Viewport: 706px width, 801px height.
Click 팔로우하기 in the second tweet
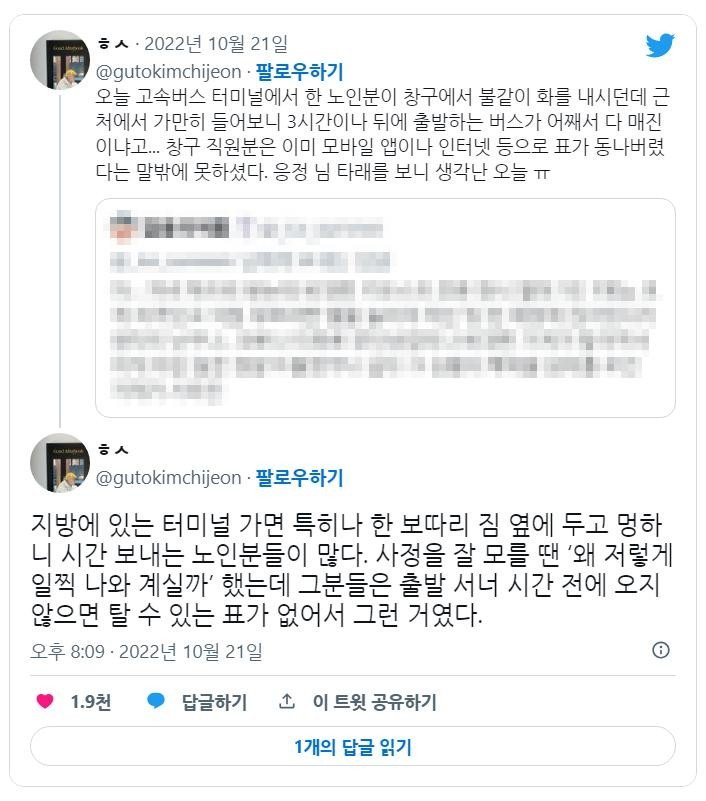click(x=299, y=478)
